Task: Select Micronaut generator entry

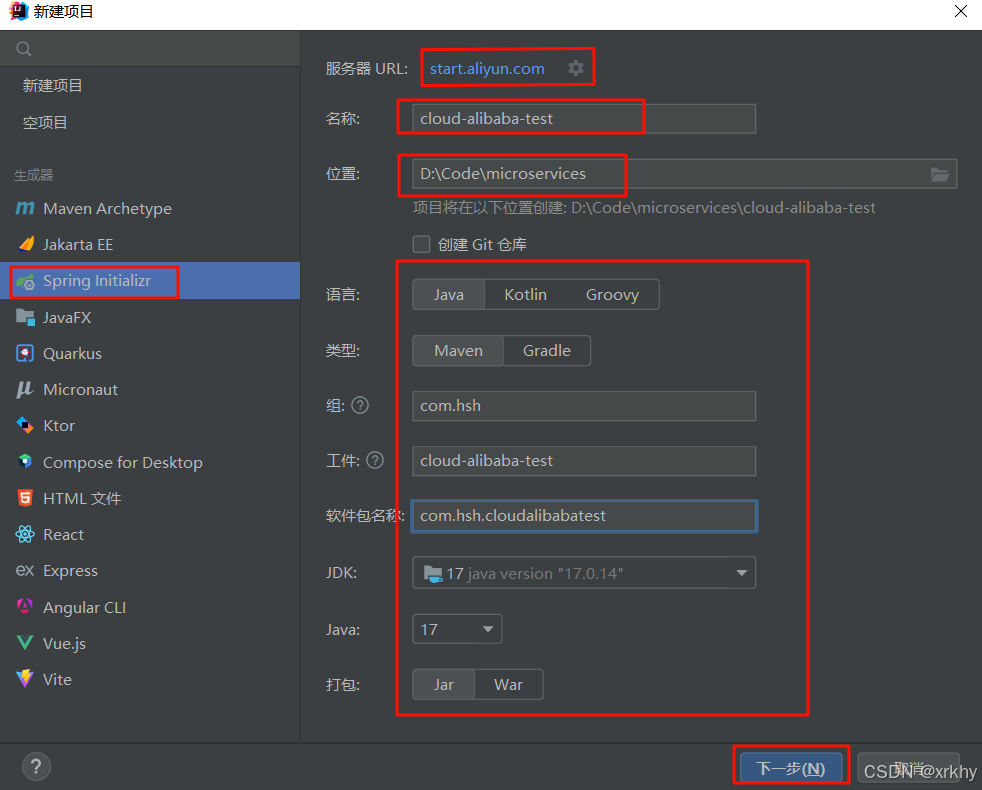Action: point(150,389)
